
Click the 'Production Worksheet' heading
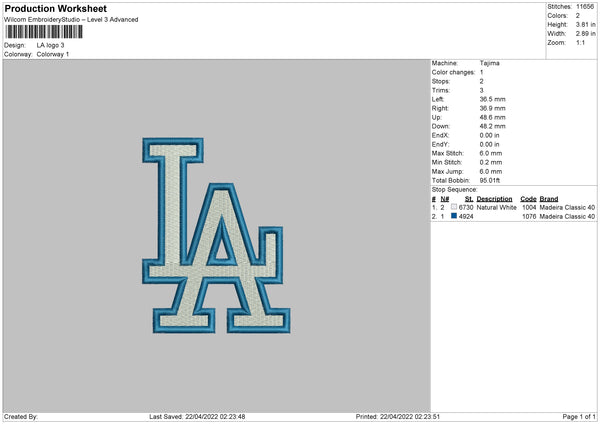tap(56, 8)
